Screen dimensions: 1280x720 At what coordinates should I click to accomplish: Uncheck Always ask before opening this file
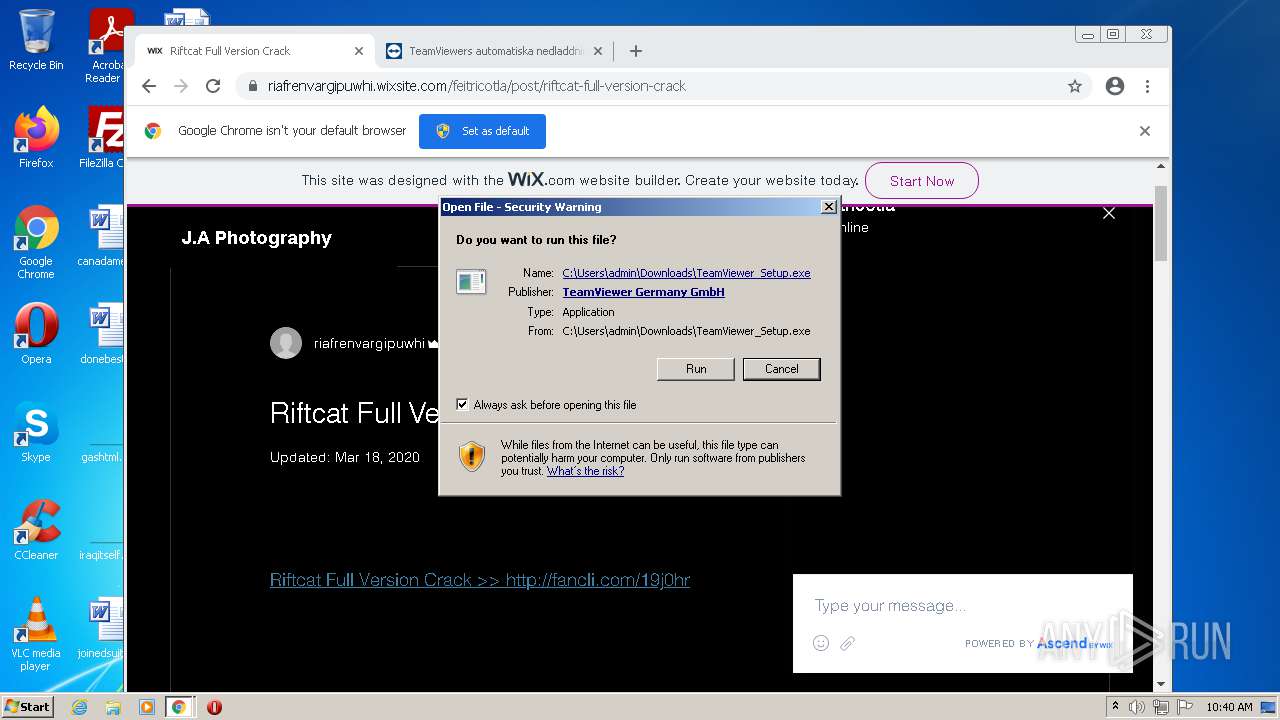pos(462,405)
